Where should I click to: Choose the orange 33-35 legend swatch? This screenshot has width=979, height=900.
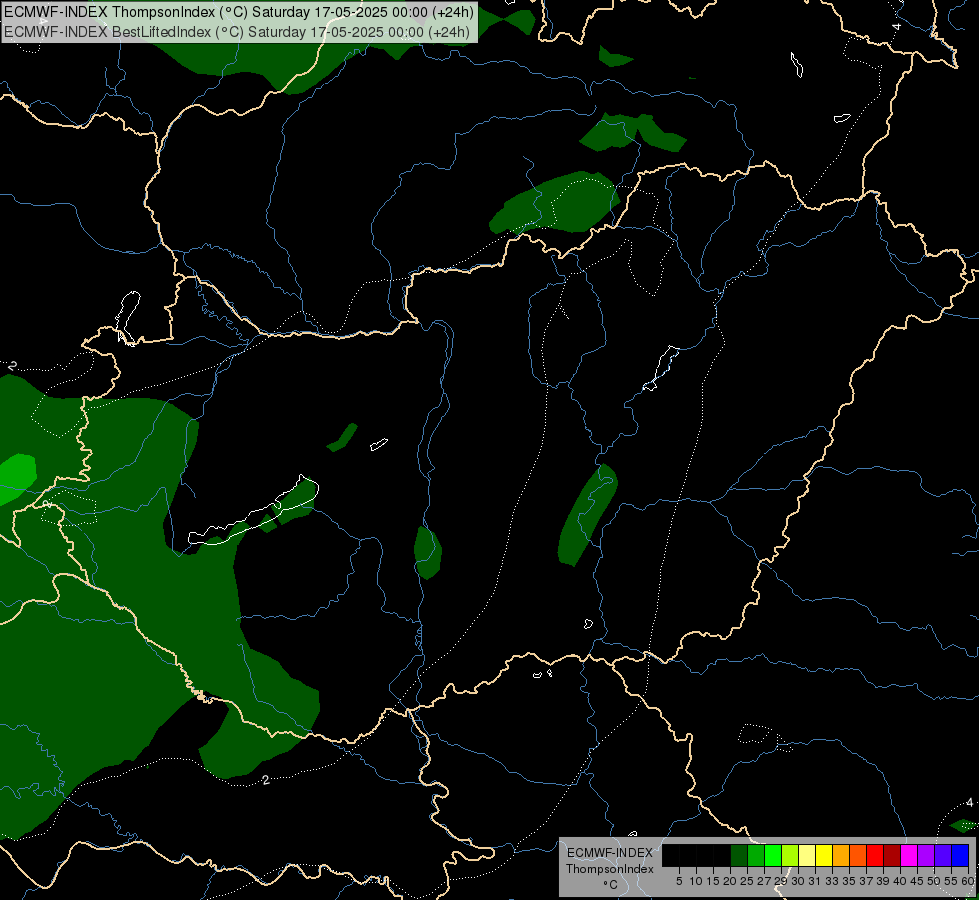click(841, 856)
